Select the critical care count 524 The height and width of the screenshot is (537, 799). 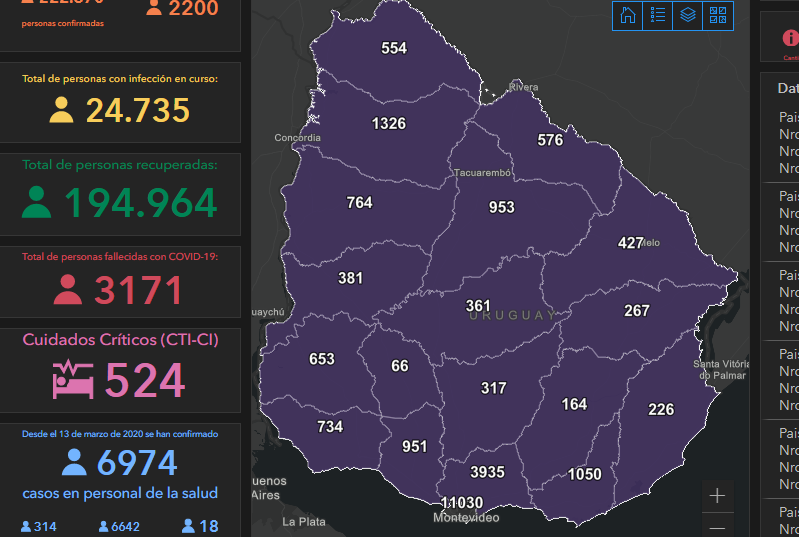coord(145,380)
